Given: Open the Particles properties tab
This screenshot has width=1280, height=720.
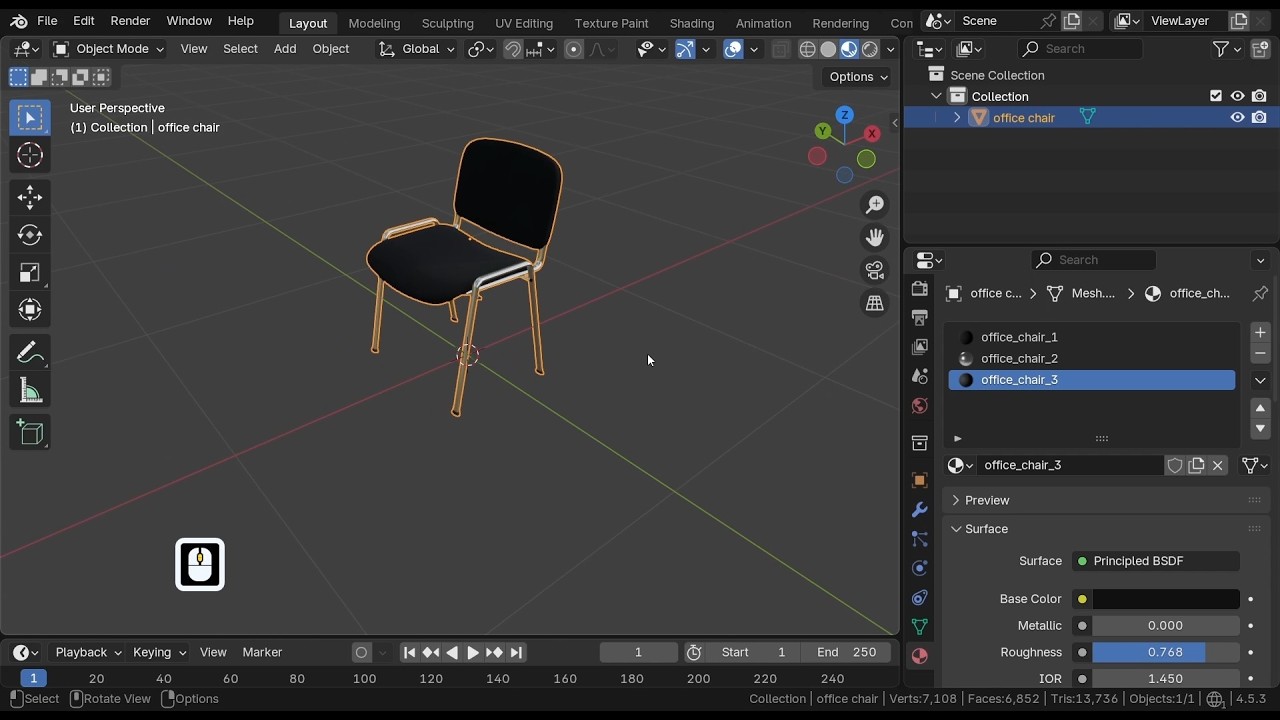Looking at the screenshot, I should coord(919,539).
